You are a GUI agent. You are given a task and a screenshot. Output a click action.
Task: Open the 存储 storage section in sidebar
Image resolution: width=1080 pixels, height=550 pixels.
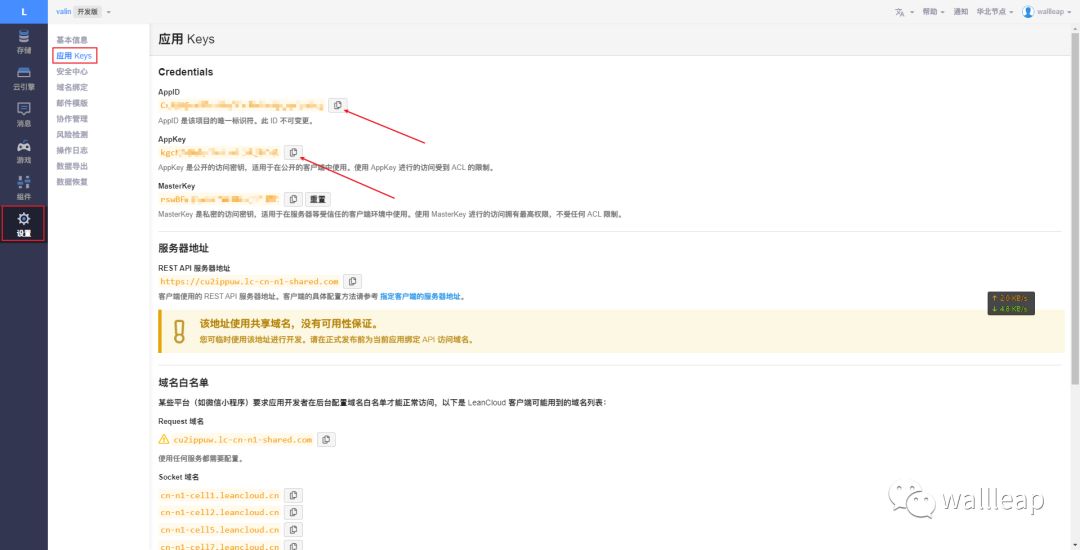coord(24,42)
